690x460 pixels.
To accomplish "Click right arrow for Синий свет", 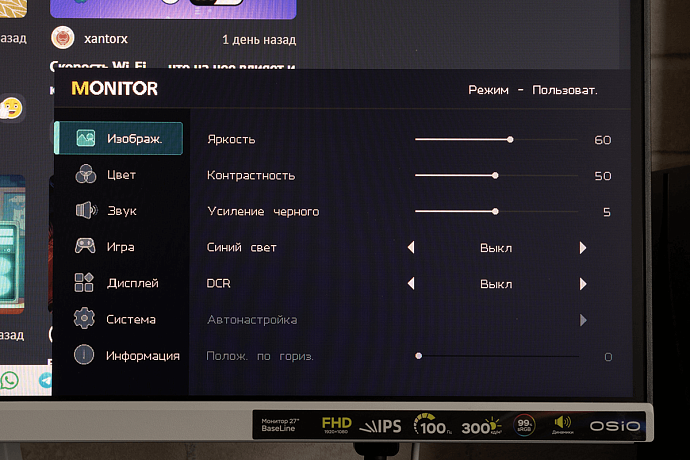I will (x=583, y=248).
